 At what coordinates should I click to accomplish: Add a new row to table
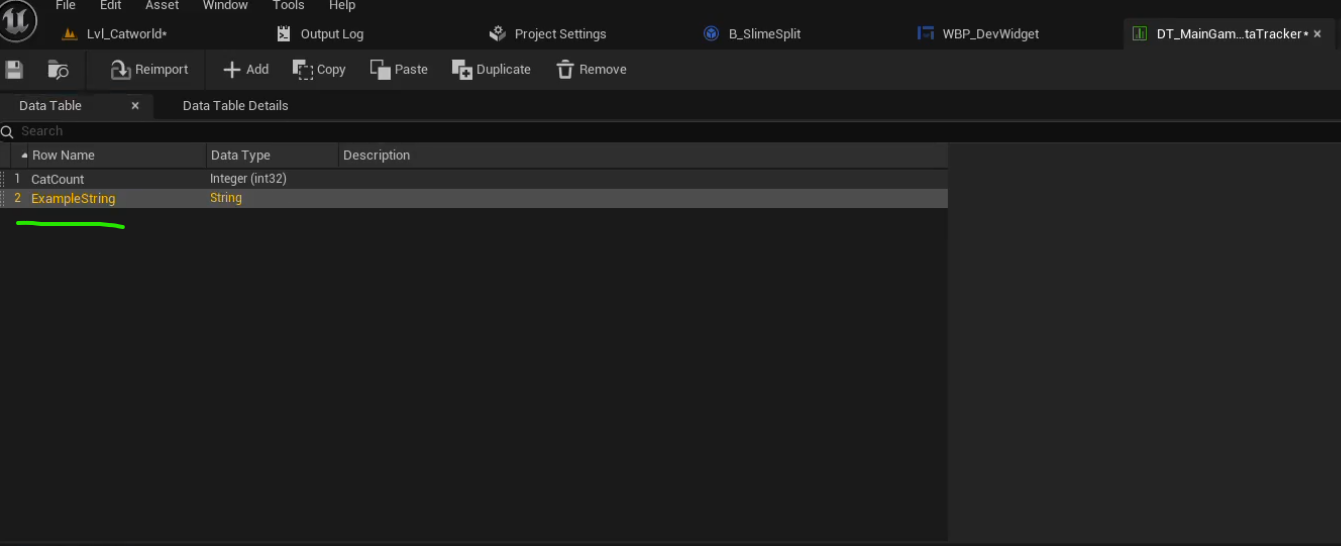click(245, 69)
